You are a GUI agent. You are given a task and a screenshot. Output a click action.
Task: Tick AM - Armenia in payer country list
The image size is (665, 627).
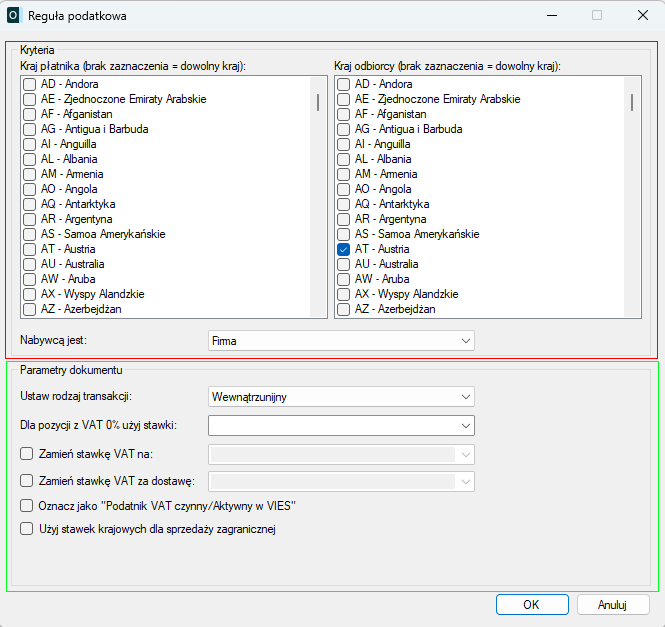29,174
